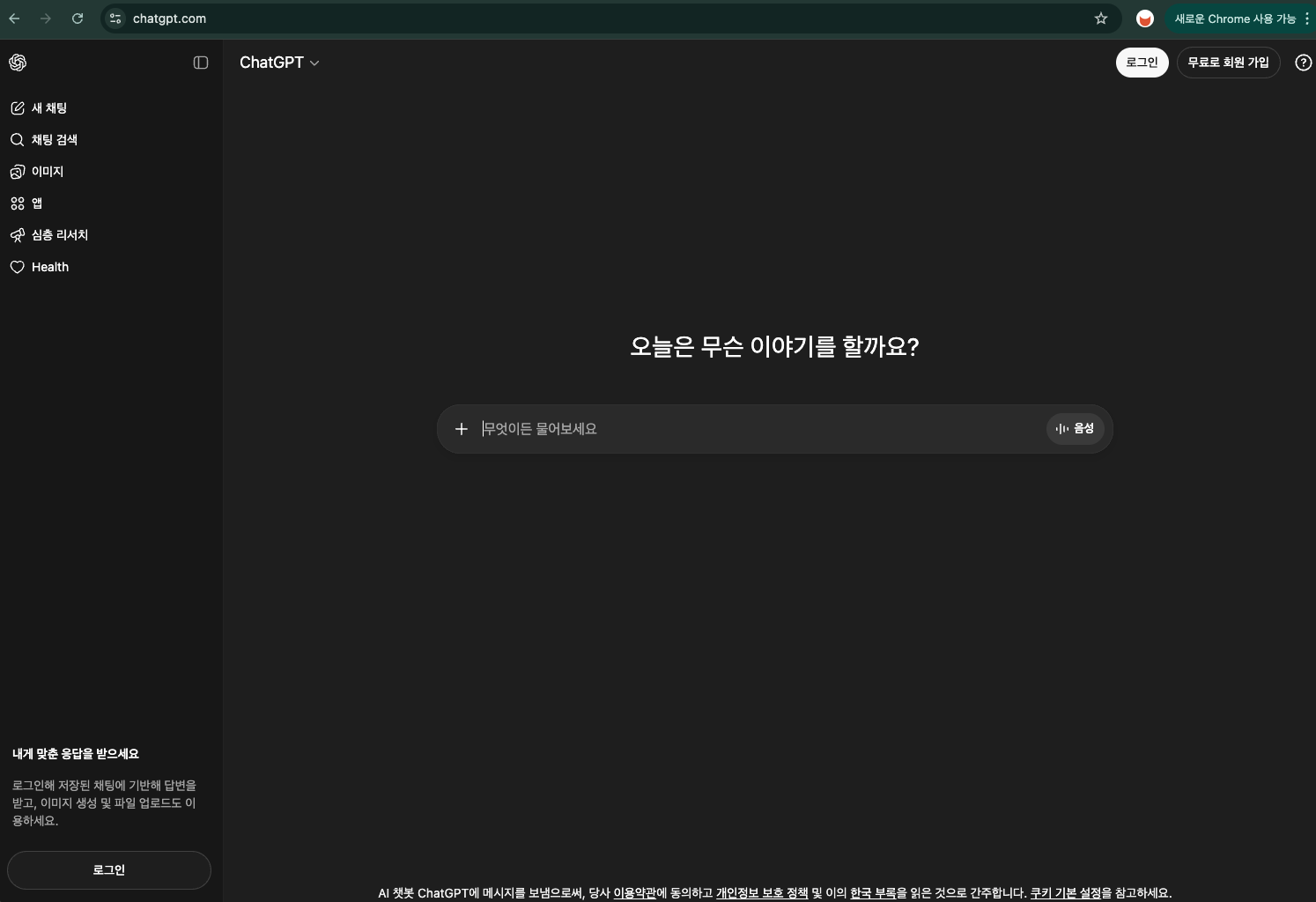Viewport: 1316px width, 902px height.
Task: Open 채팅 검색 to search chats
Action: [111, 140]
